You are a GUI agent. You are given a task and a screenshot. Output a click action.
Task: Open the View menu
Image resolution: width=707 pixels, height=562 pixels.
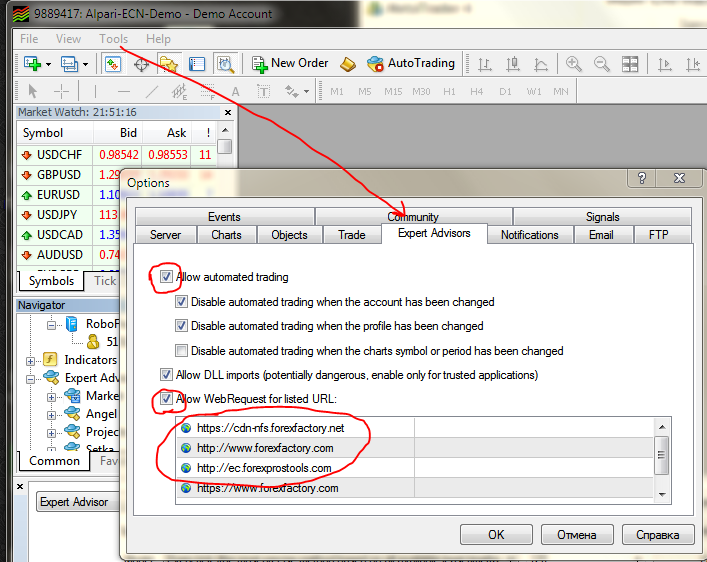click(x=68, y=39)
